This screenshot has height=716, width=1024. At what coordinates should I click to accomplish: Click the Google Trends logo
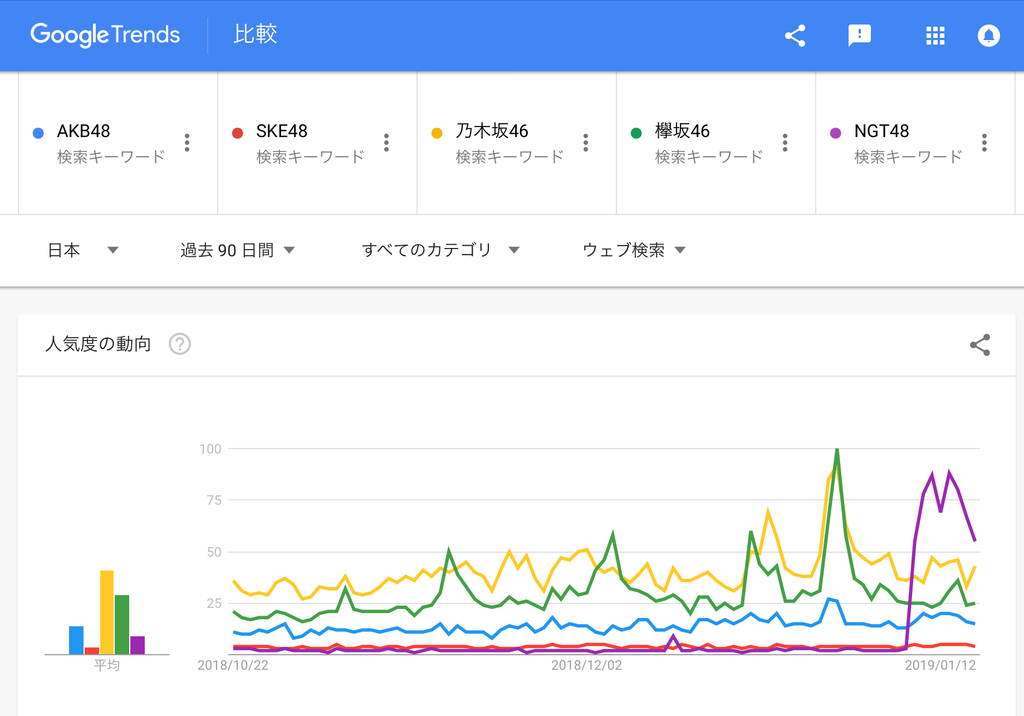click(105, 35)
